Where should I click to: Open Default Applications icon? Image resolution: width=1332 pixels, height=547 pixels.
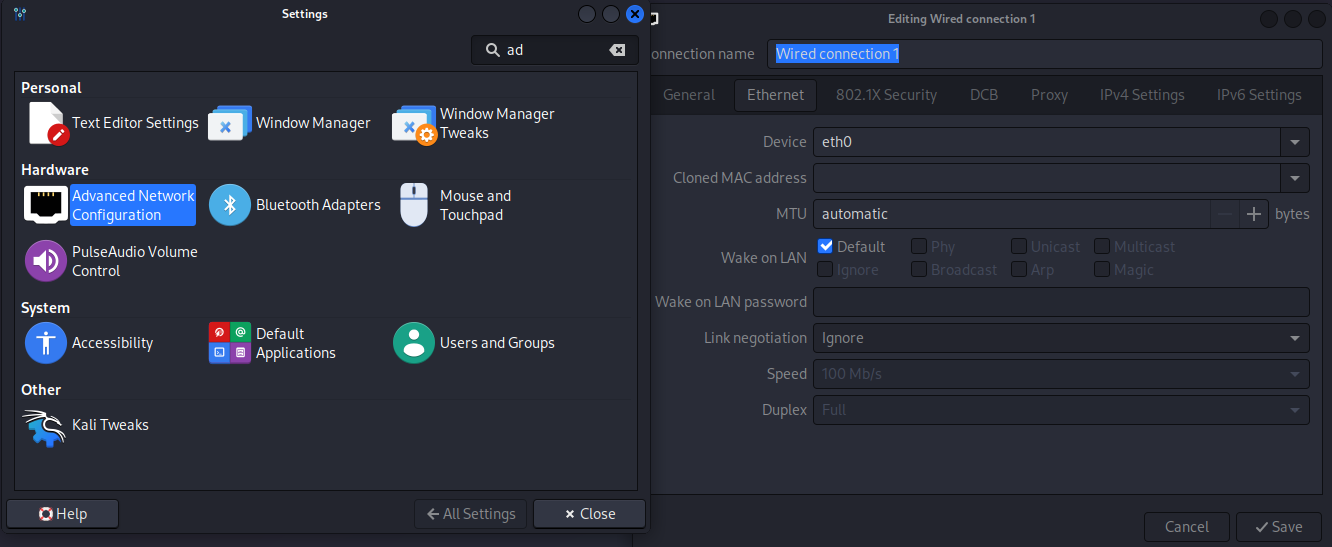coord(230,343)
